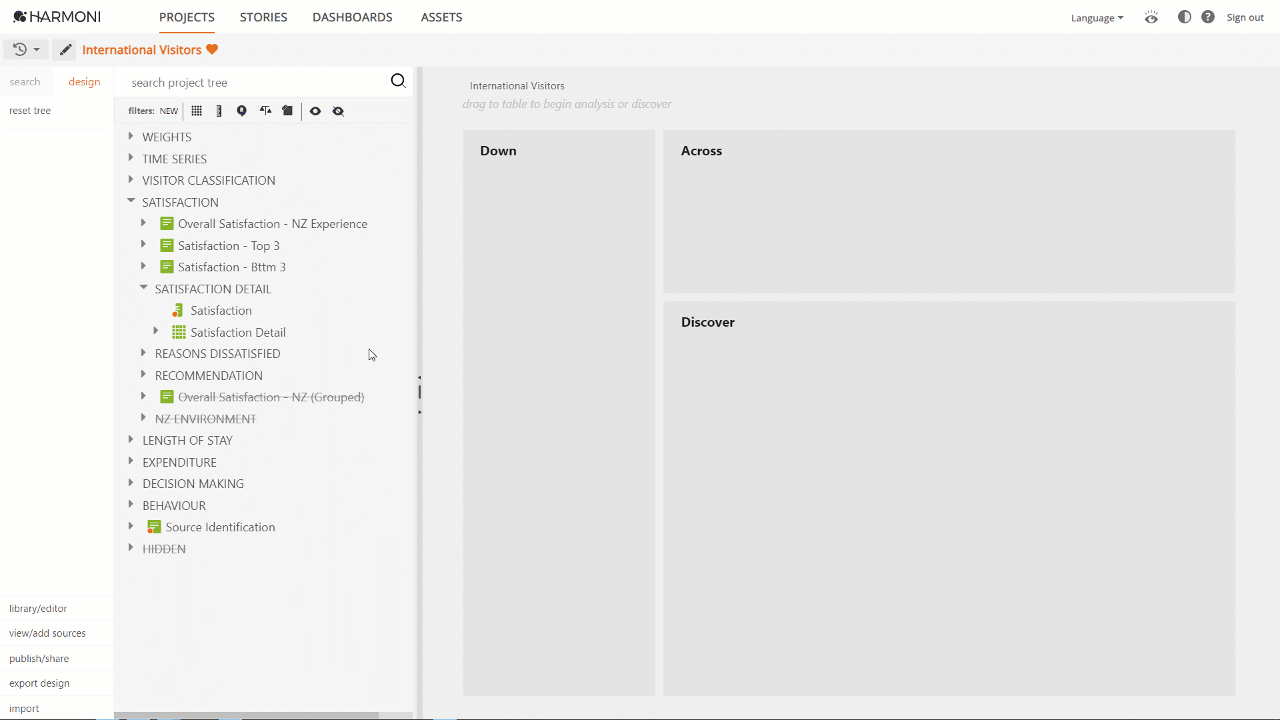Select struck-through NZ ENVIRONMENT item
1280x720 pixels.
(205, 419)
